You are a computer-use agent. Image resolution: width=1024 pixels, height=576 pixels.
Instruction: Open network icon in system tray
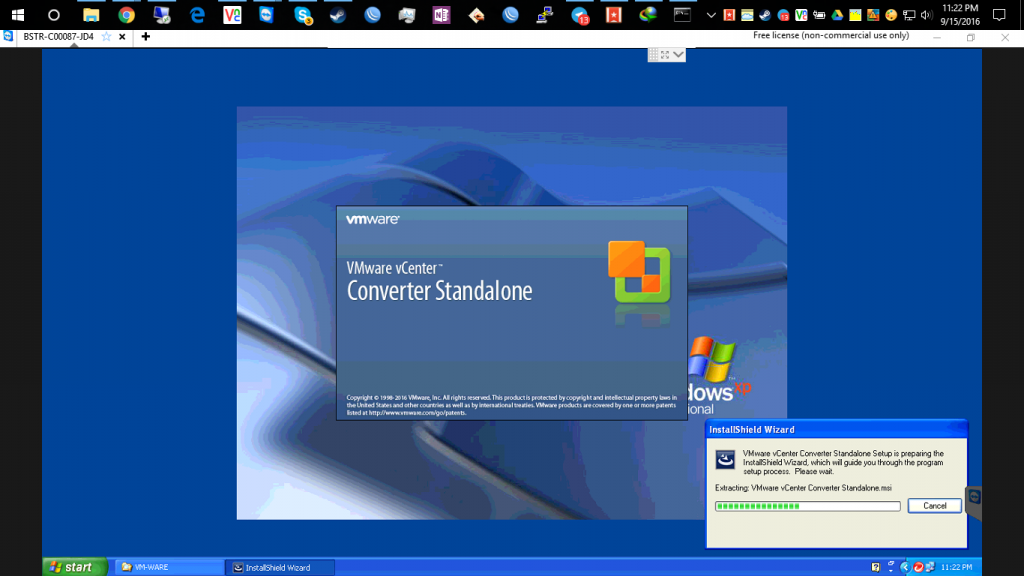point(909,15)
